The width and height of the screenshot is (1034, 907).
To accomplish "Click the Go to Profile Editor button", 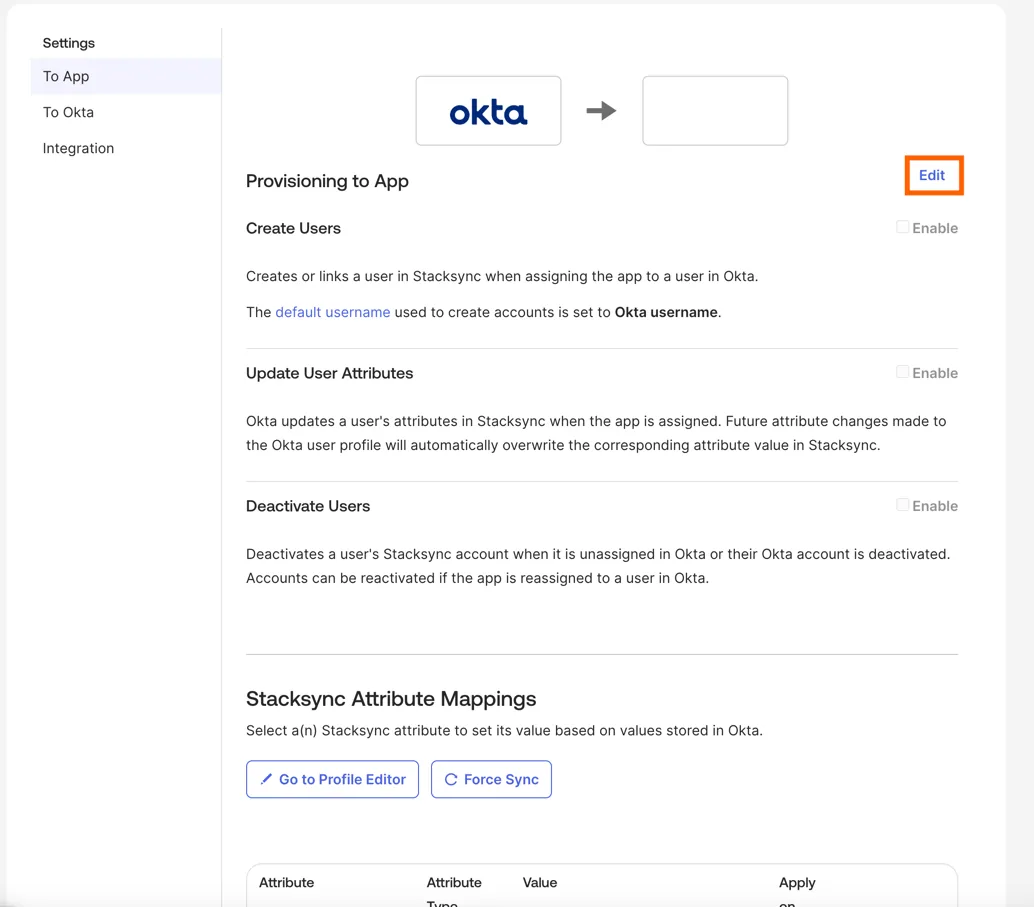I will [x=332, y=779].
